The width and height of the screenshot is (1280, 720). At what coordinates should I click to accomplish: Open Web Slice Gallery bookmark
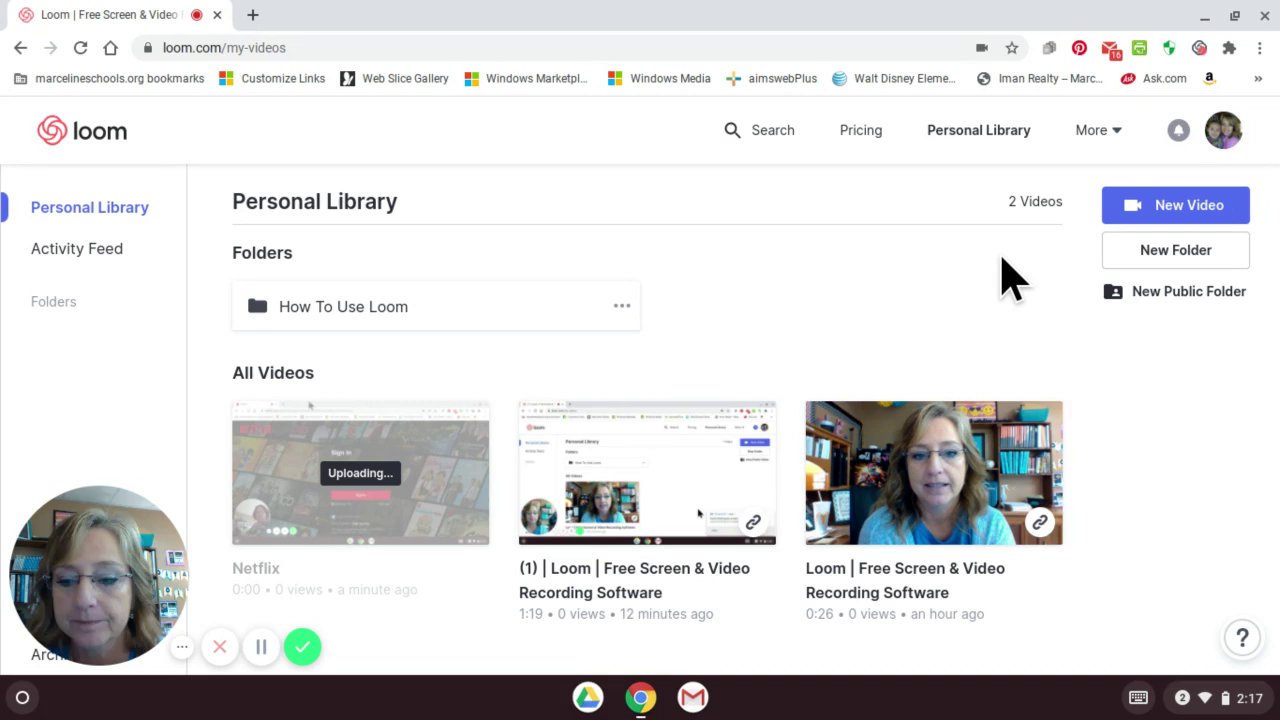click(395, 78)
